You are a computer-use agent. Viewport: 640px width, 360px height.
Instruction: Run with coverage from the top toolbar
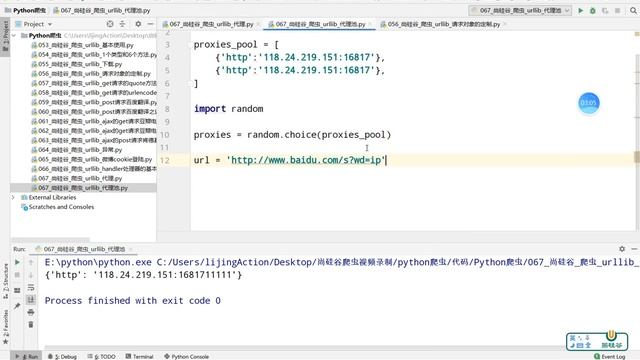pos(605,11)
